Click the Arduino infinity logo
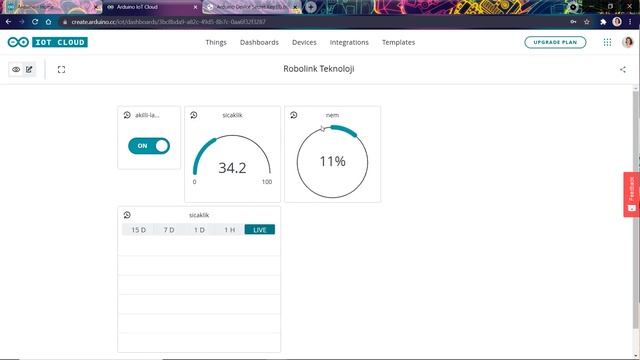640x360 pixels. pyautogui.click(x=18, y=42)
